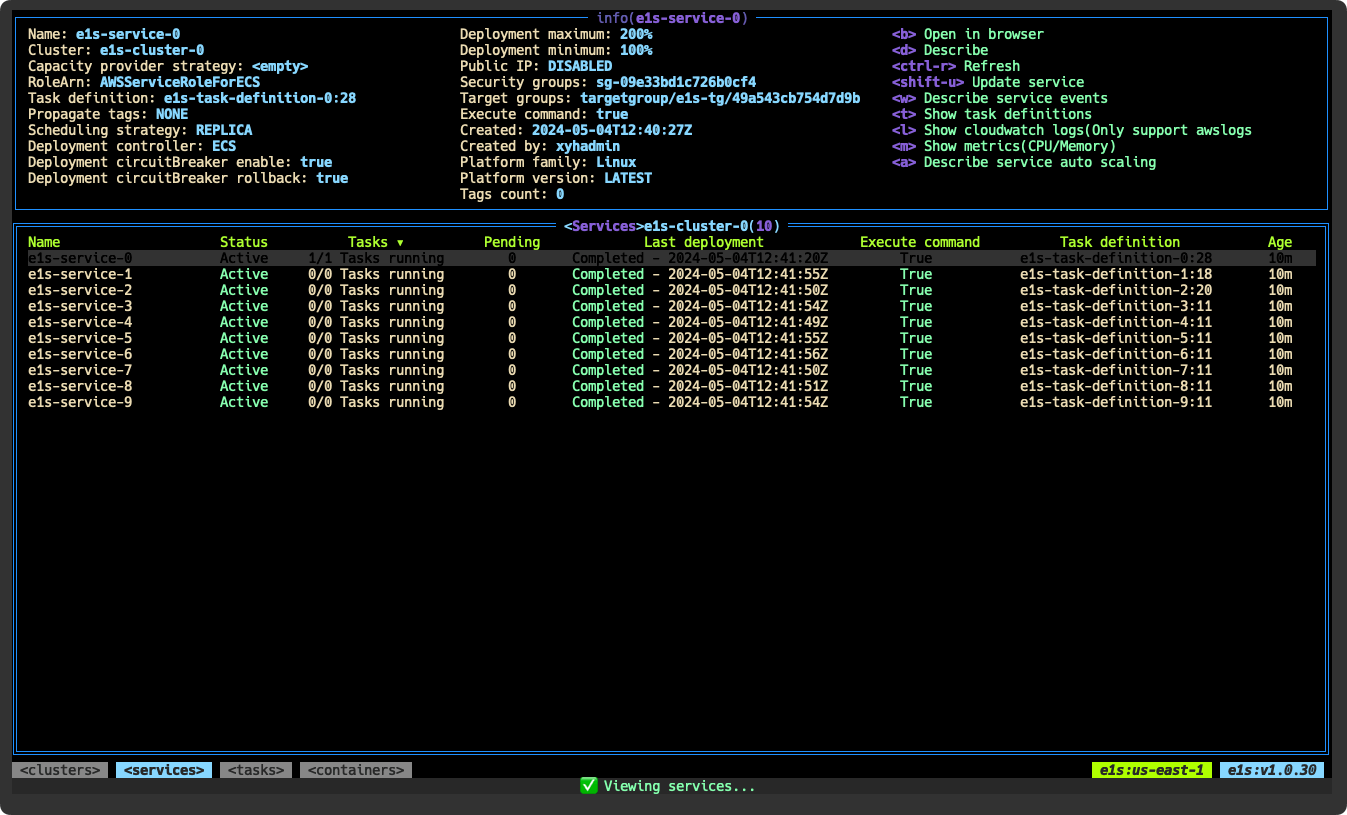This screenshot has width=1347, height=815.
Task: Select the e1s-service-9 row
Action: pos(672,402)
